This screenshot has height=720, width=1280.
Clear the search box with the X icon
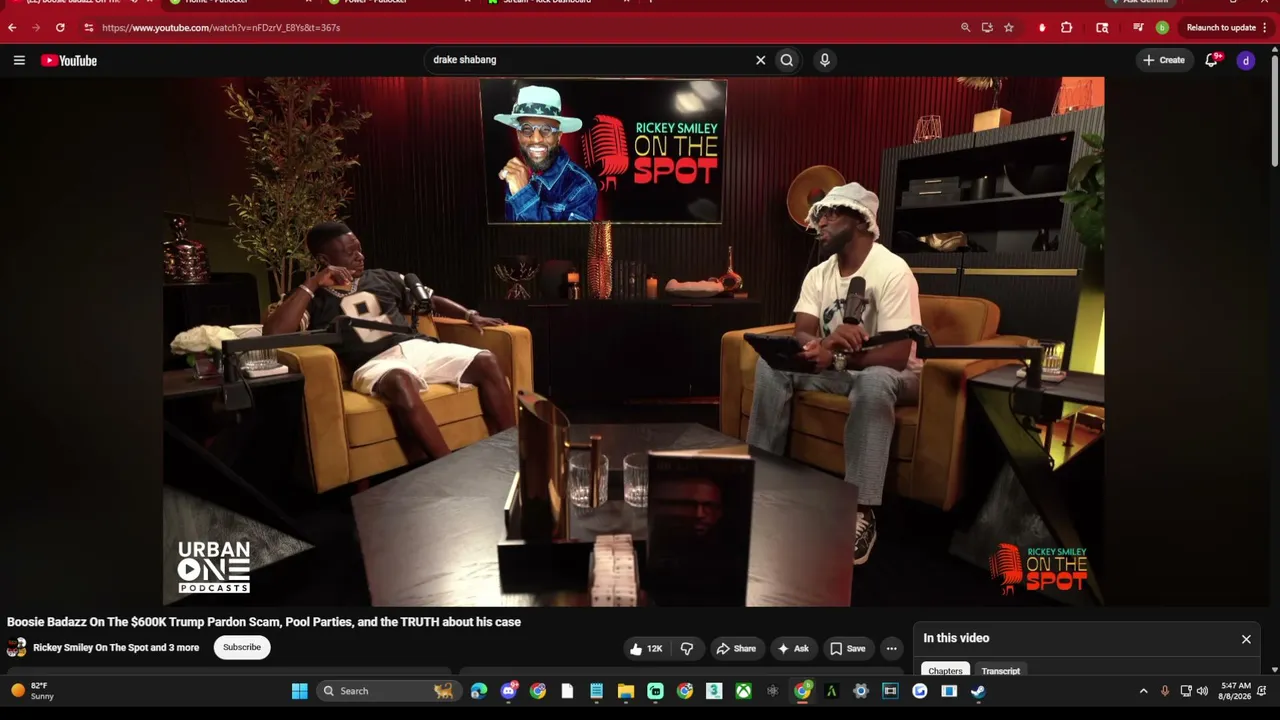pos(760,60)
